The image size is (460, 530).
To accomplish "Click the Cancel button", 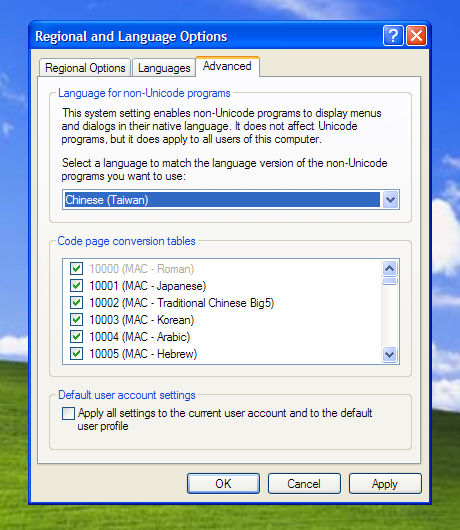I will (x=304, y=483).
